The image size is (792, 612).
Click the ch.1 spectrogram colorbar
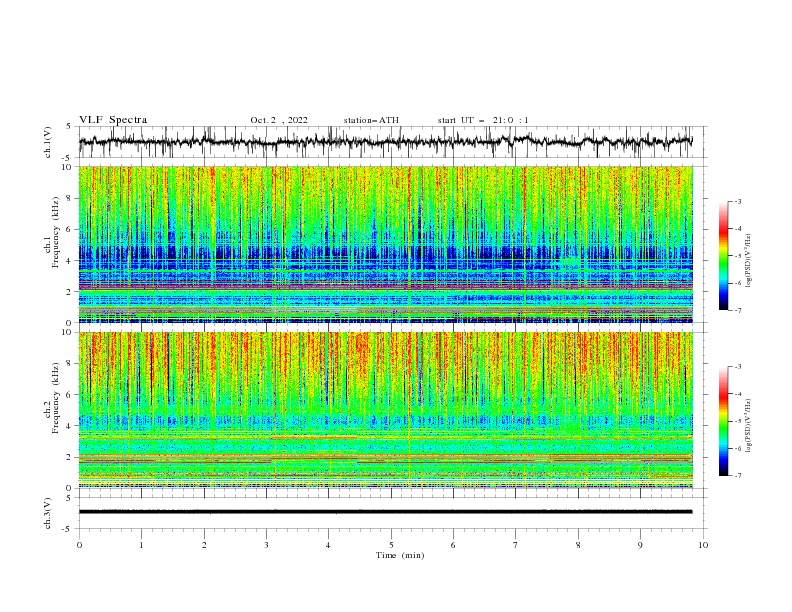click(x=723, y=256)
